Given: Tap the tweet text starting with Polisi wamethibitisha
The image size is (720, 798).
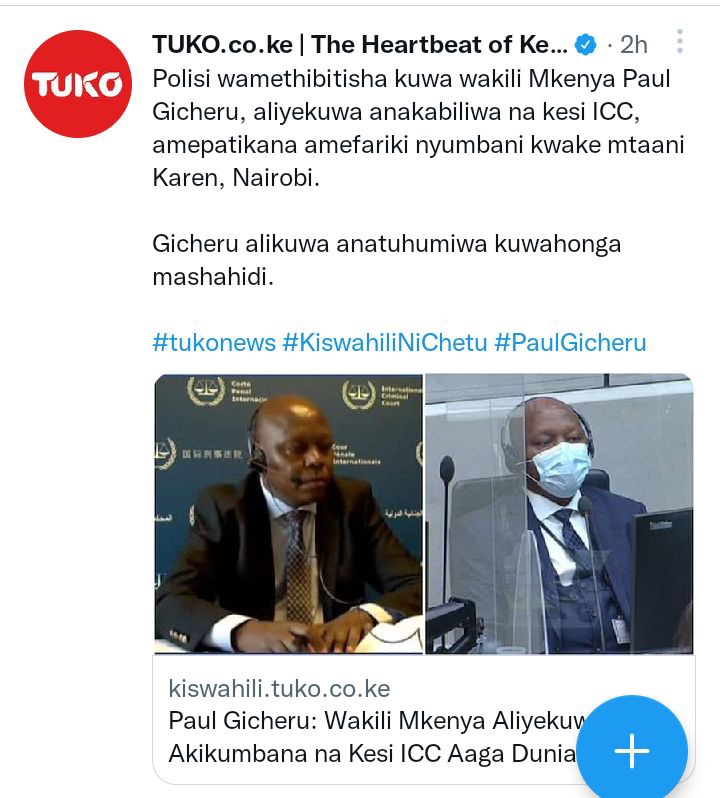Looking at the screenshot, I should (418, 128).
